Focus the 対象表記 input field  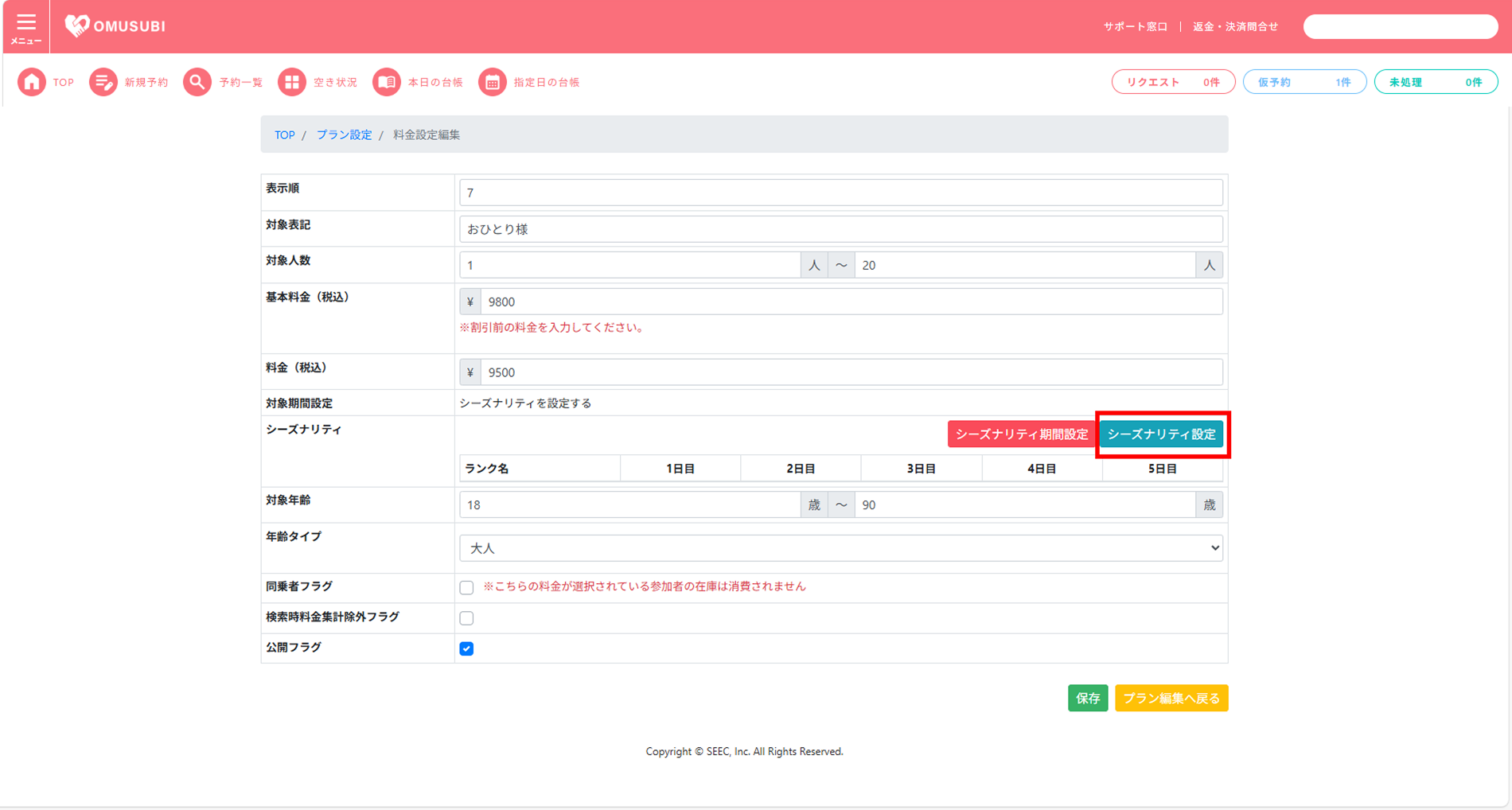tap(841, 229)
